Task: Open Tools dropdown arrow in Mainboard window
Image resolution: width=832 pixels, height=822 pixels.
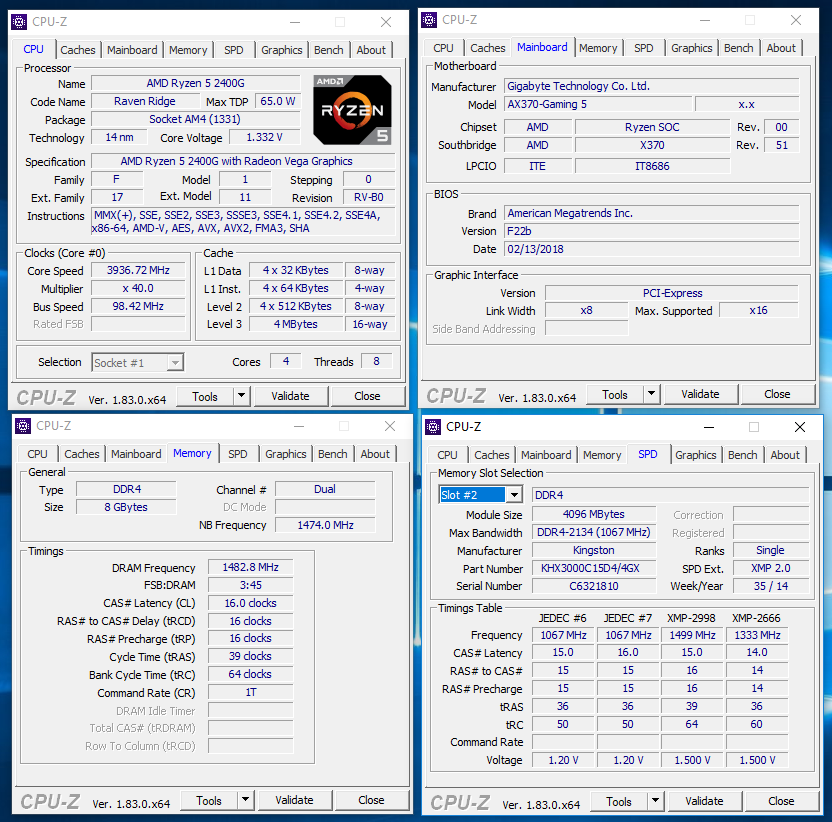Action: [x=652, y=394]
